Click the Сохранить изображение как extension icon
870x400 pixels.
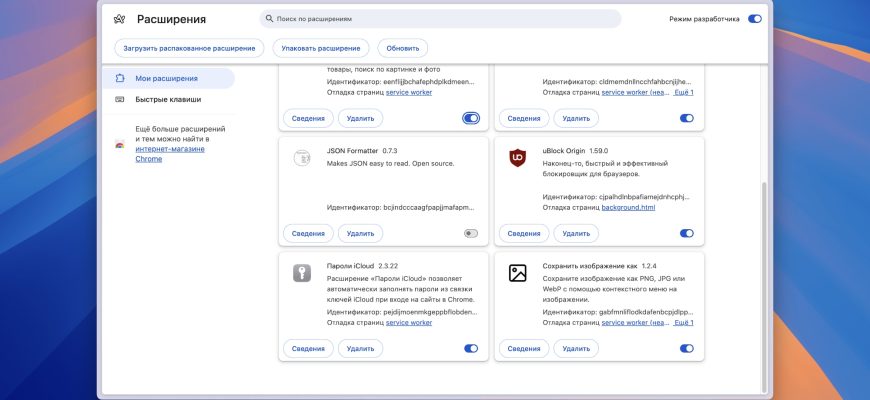(517, 273)
